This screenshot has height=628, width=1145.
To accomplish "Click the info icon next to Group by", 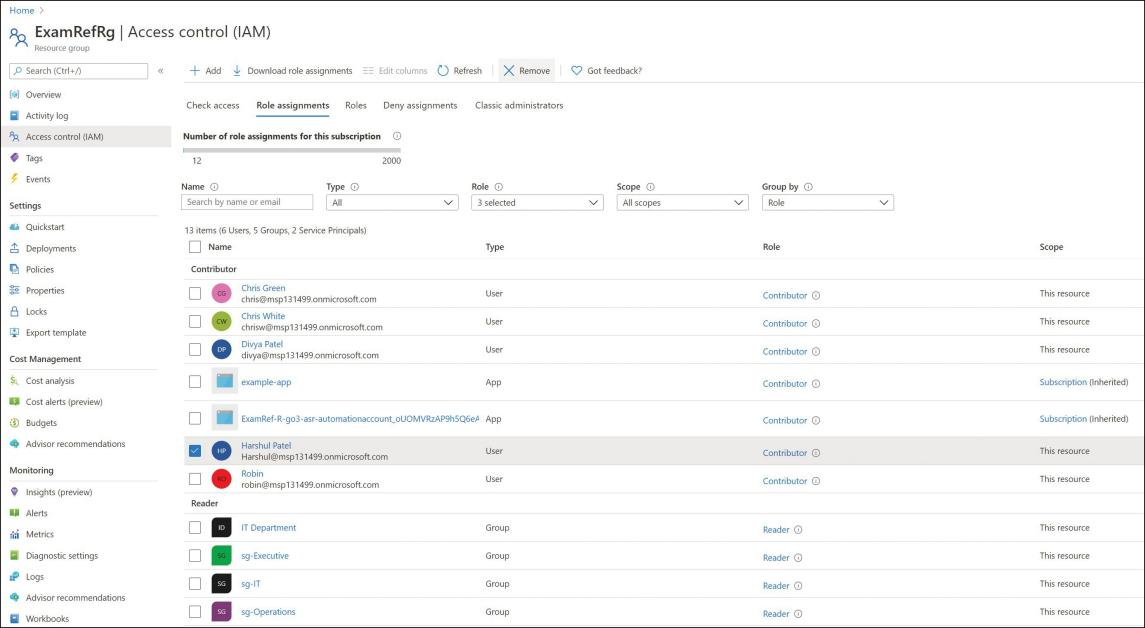I will 808,187.
